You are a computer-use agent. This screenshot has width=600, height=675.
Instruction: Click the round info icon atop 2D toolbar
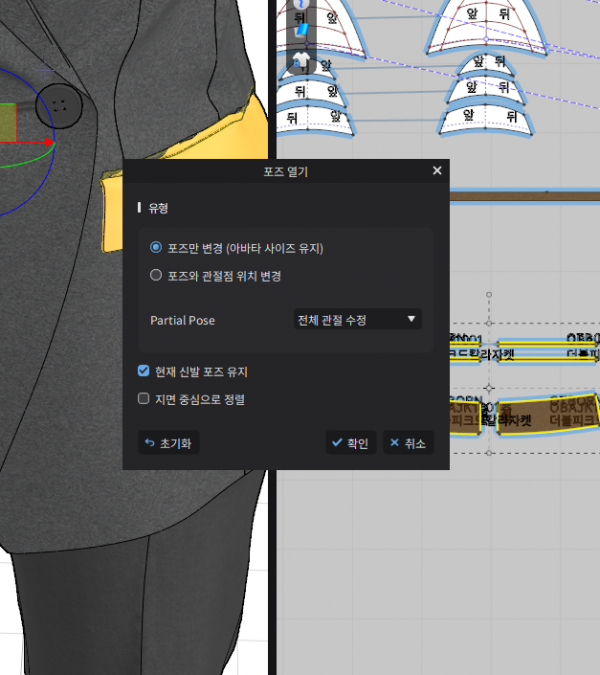pyautogui.click(x=302, y=5)
